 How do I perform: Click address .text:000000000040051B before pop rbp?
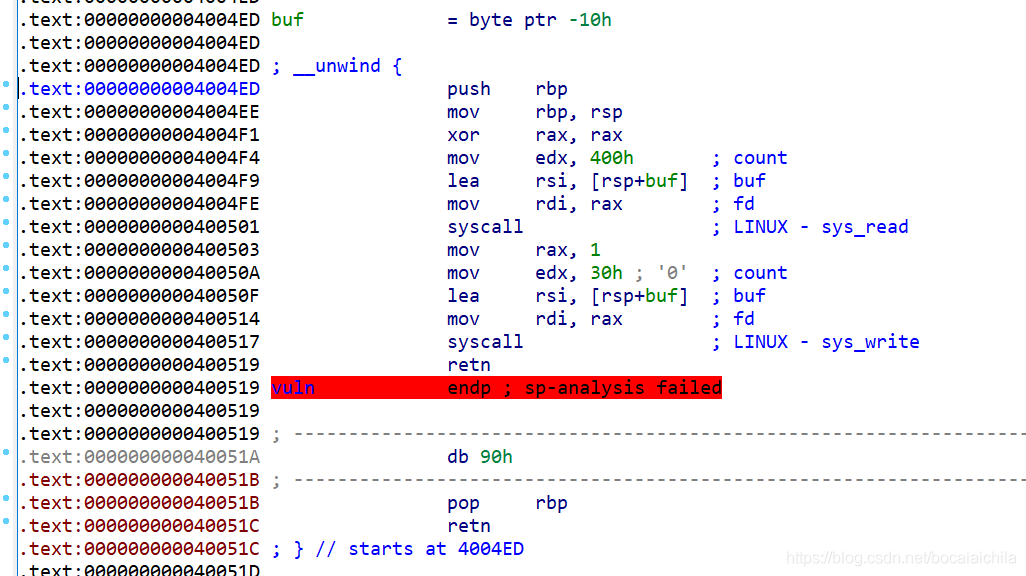(x=139, y=503)
